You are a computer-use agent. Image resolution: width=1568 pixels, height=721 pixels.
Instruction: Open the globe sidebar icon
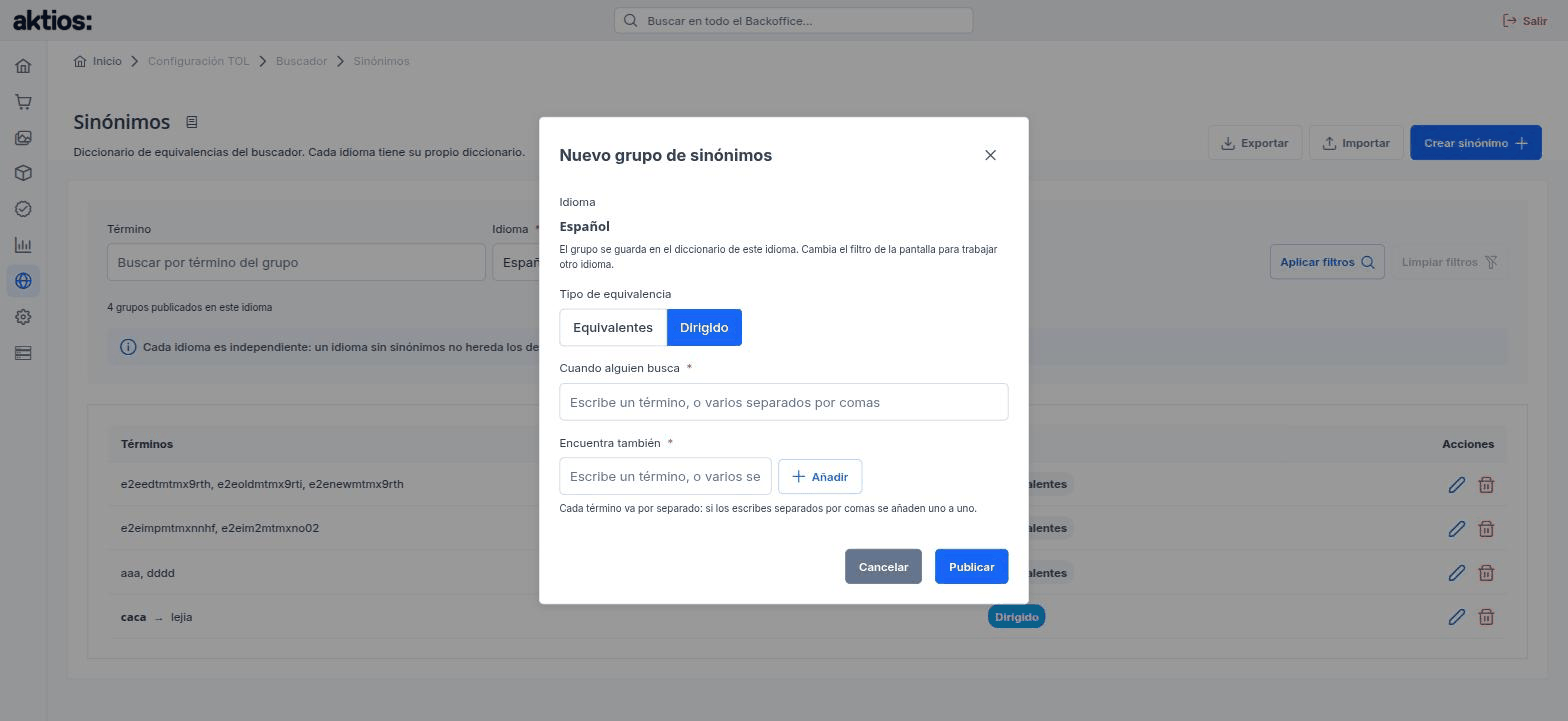click(x=23, y=281)
